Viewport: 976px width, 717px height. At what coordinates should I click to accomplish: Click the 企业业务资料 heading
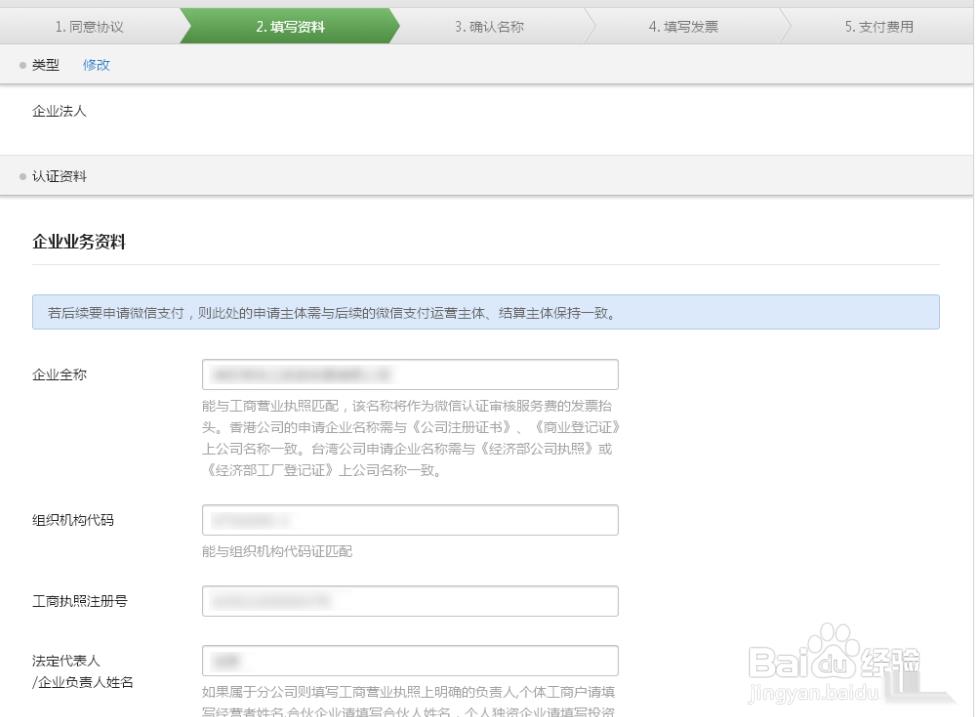79,241
